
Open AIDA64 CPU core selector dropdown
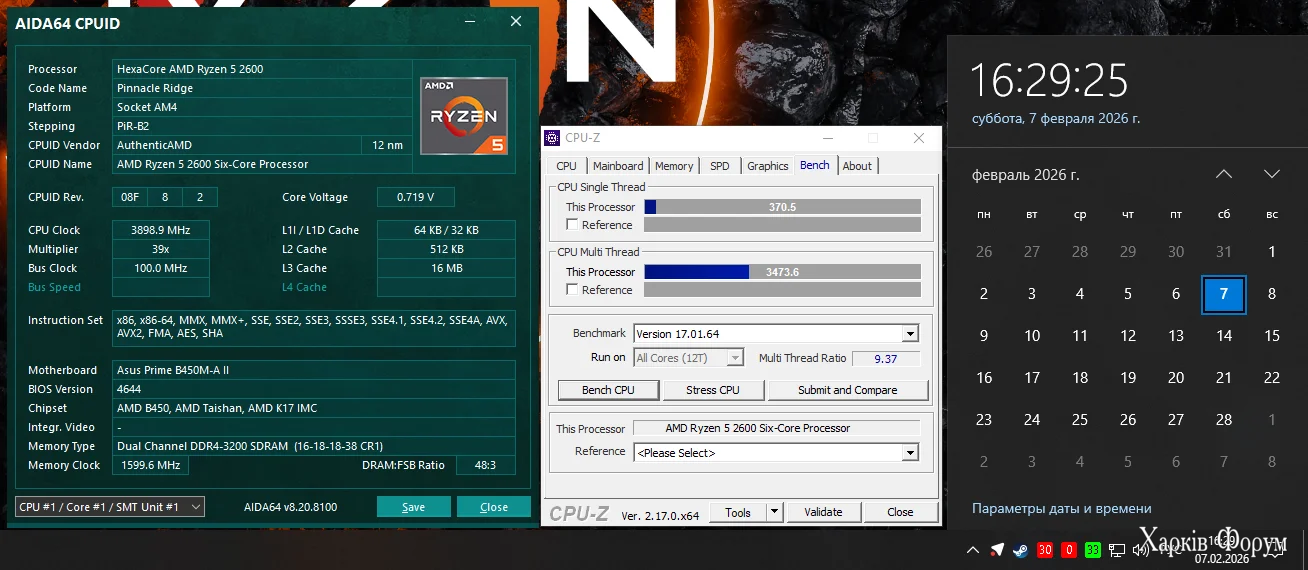tap(110, 507)
